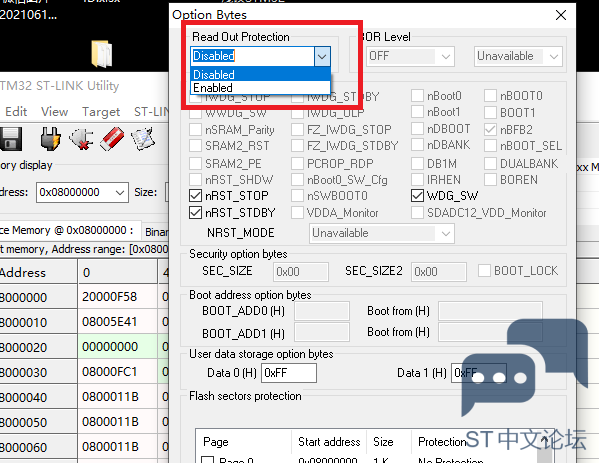
Task: Open the ST-LINK menu
Action: click(x=151, y=112)
